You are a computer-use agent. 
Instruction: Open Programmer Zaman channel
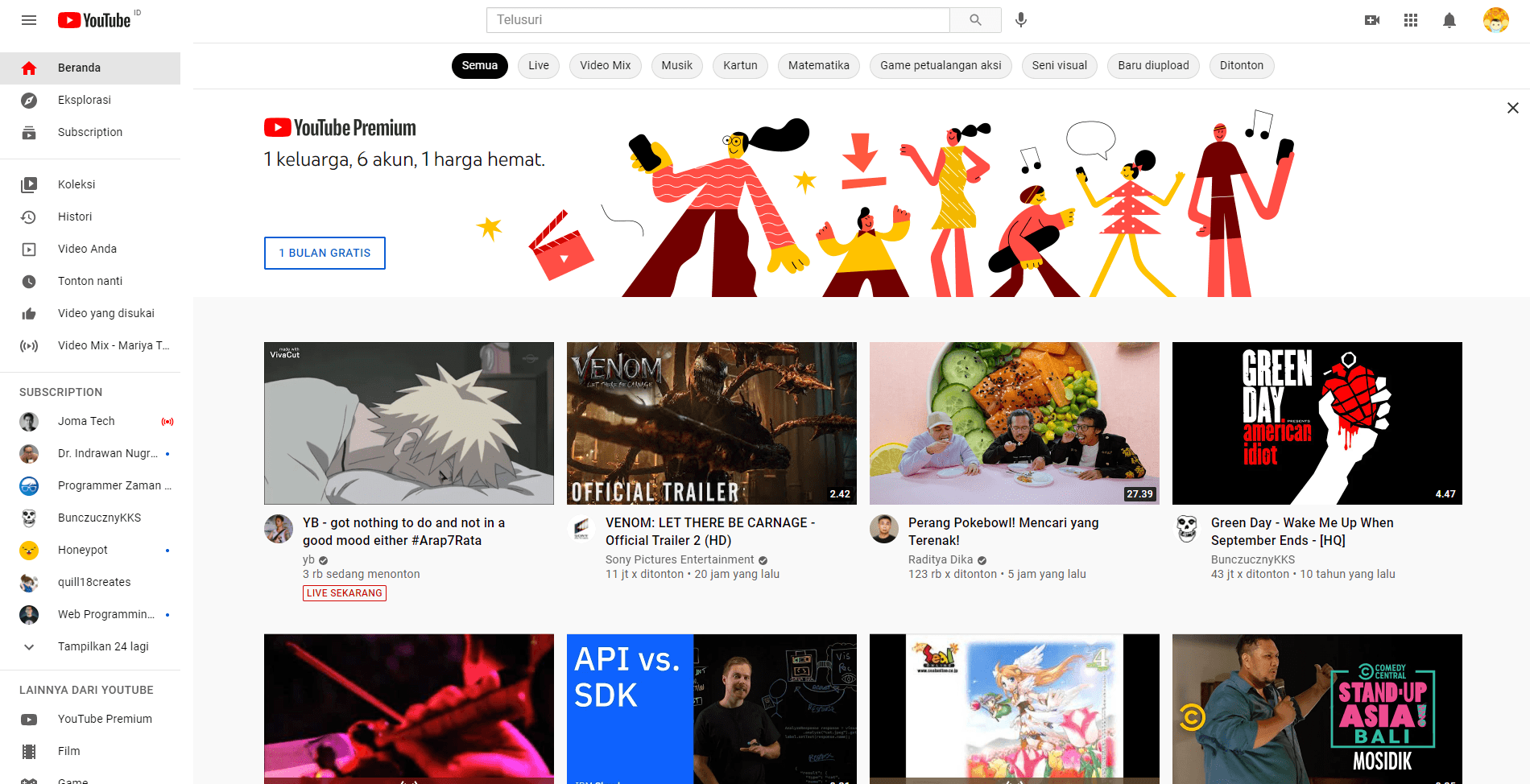coord(90,485)
